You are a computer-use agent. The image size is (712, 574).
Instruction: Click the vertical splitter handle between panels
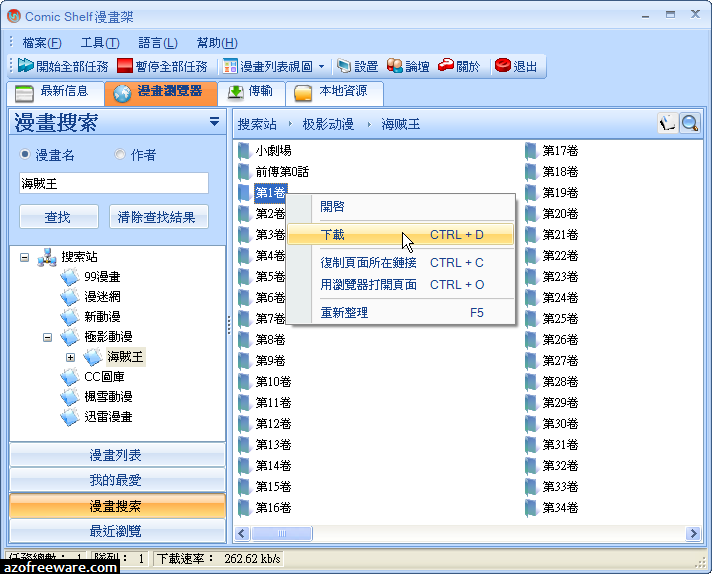click(x=229, y=325)
